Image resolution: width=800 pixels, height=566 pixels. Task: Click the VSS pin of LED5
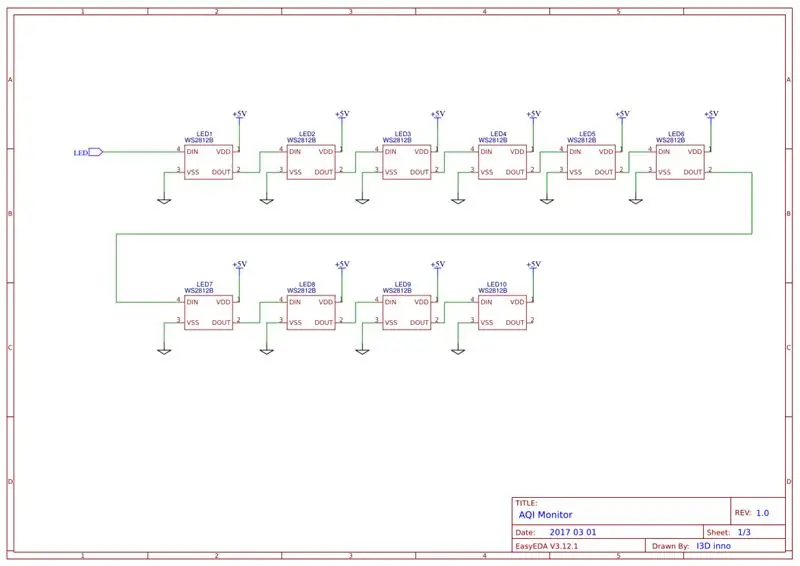pyautogui.click(x=576, y=173)
